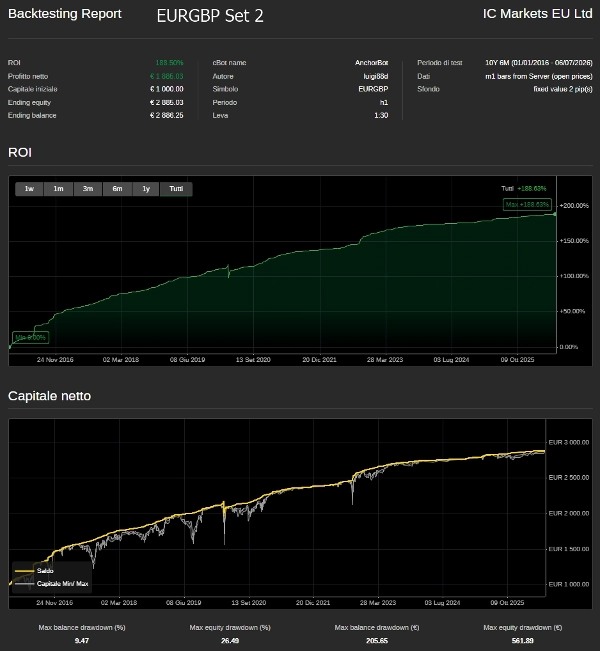Image resolution: width=600 pixels, height=651 pixels.
Task: Click the Tutti +188.63% readout
Action: click(x=524, y=188)
